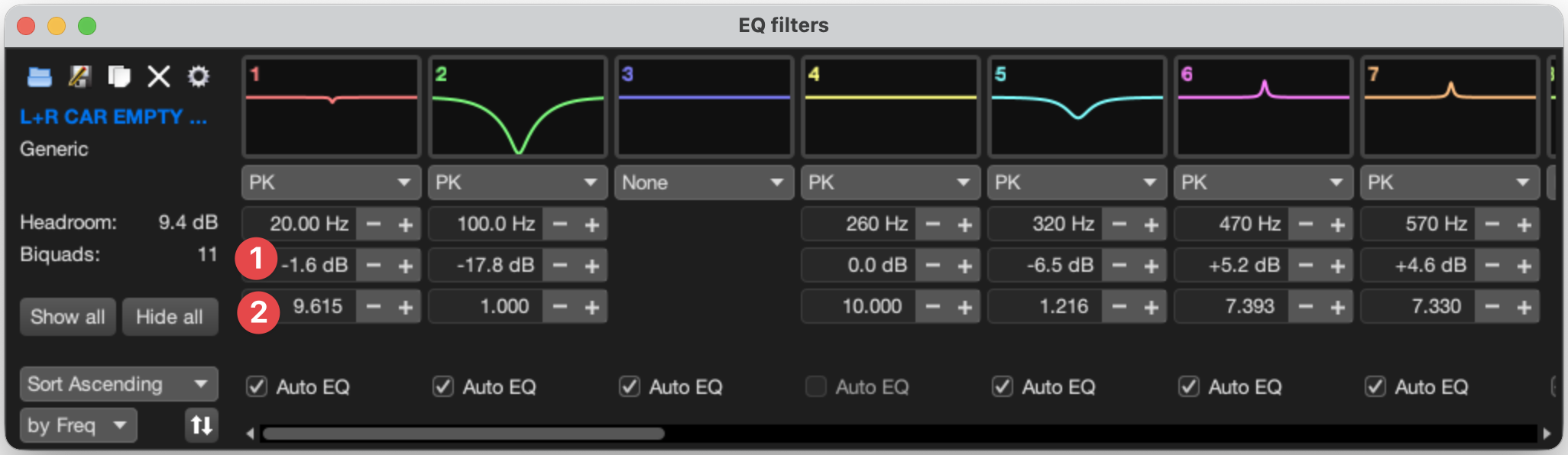Decrease filter 1 gain -1.6 dB with minus
The width and height of the screenshot is (1568, 455).
374,266
